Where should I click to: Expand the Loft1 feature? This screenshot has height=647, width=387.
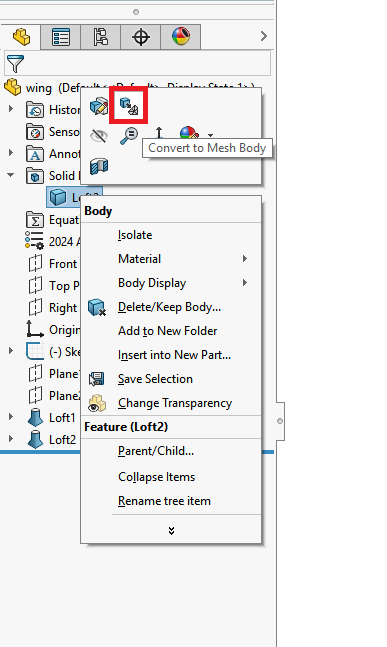pyautogui.click(x=11, y=417)
